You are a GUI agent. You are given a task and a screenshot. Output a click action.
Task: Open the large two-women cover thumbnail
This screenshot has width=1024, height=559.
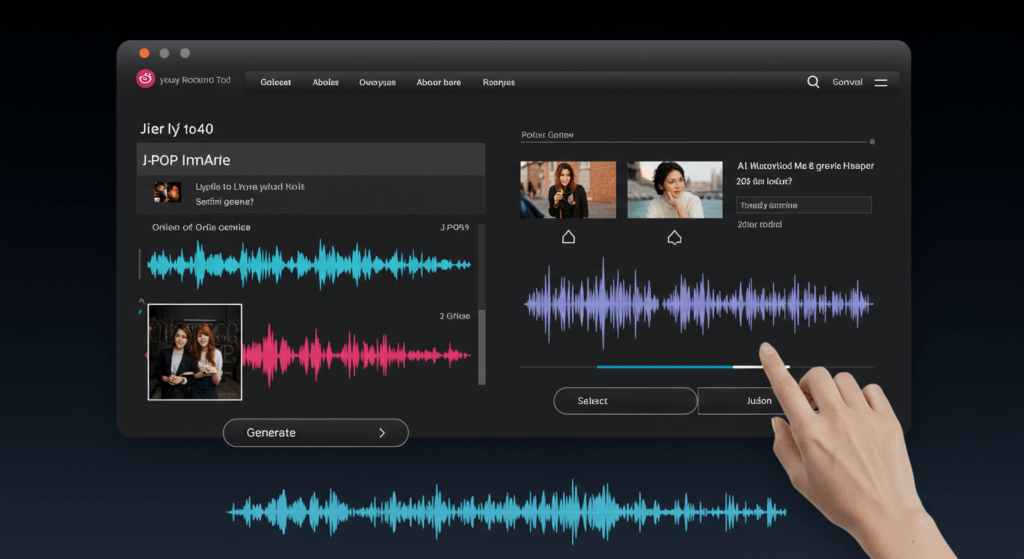click(195, 352)
